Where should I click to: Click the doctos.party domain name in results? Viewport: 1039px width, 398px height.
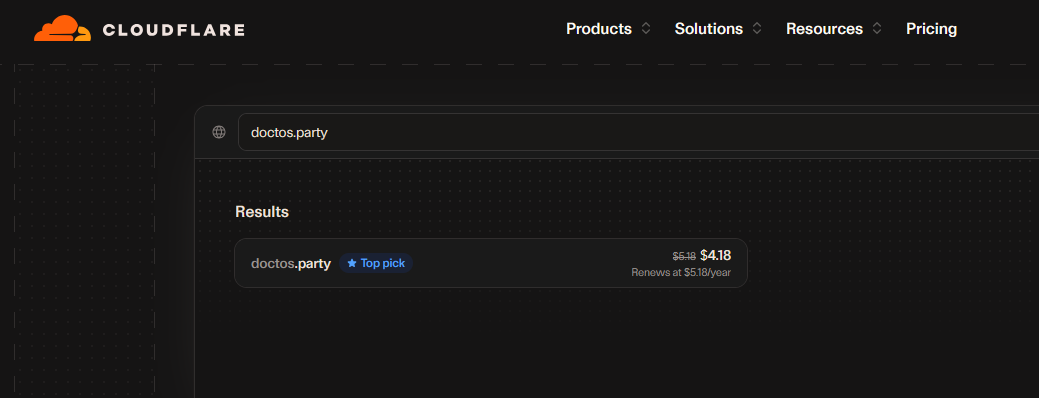291,264
